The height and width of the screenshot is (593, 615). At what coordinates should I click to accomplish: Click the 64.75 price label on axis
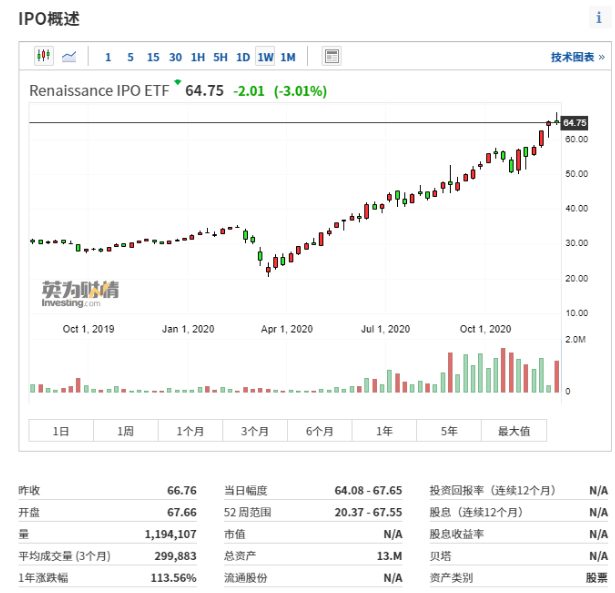pos(575,123)
